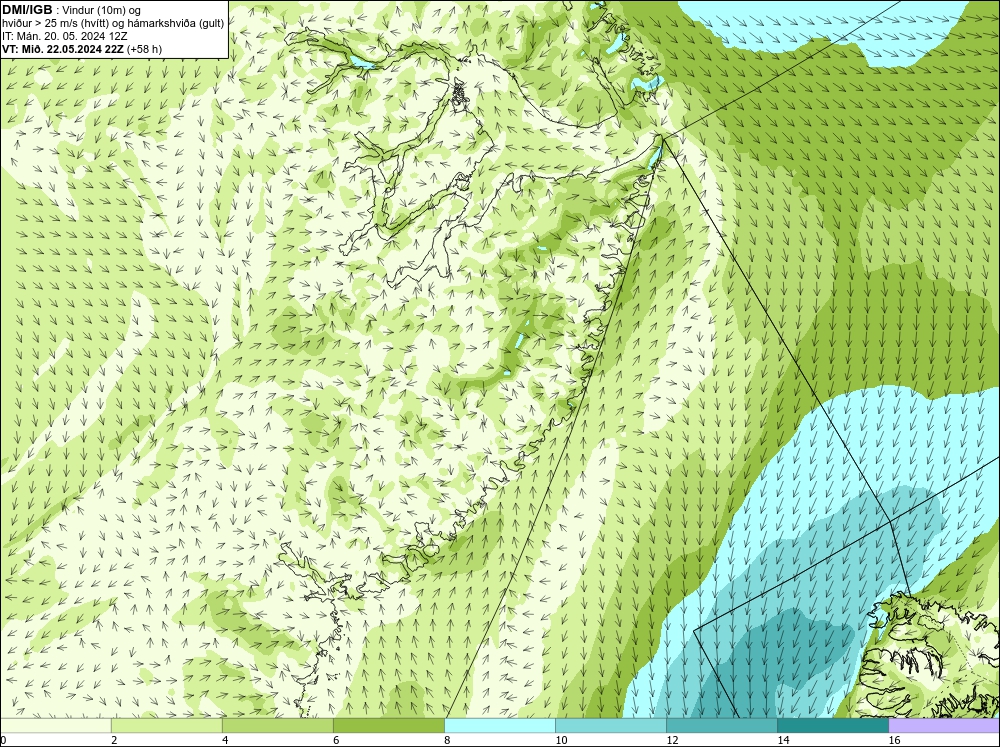Click the light green 2–4 m/s legend swatch

coord(166,725)
